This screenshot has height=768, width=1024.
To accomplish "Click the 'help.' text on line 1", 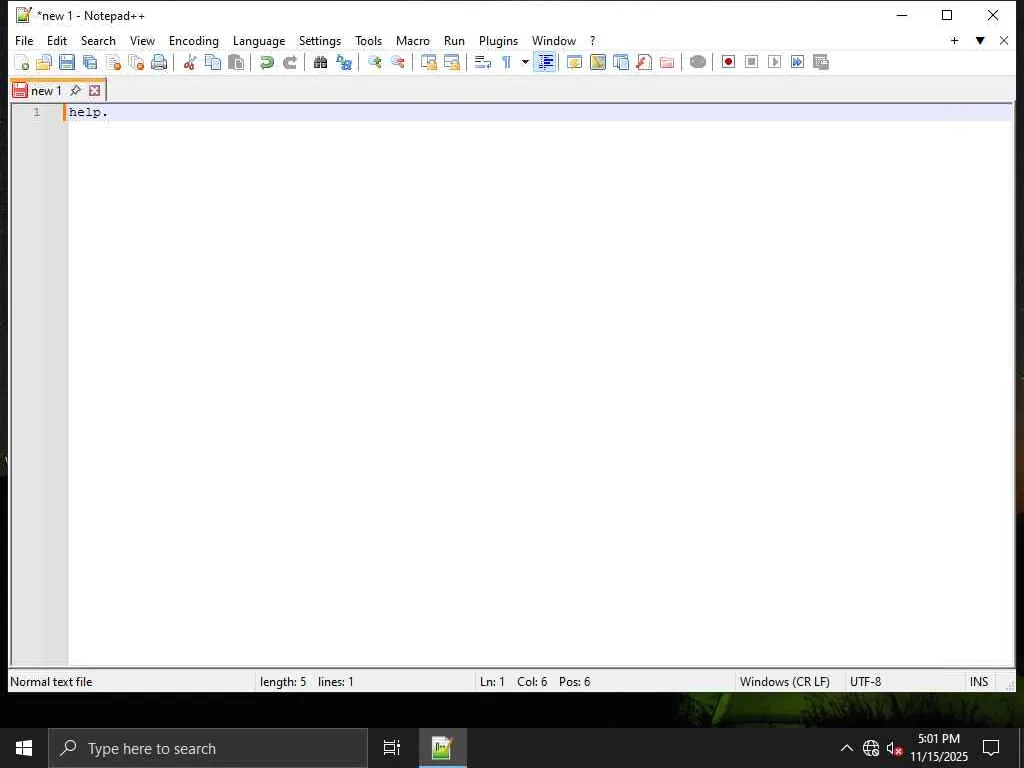I will click(88, 112).
